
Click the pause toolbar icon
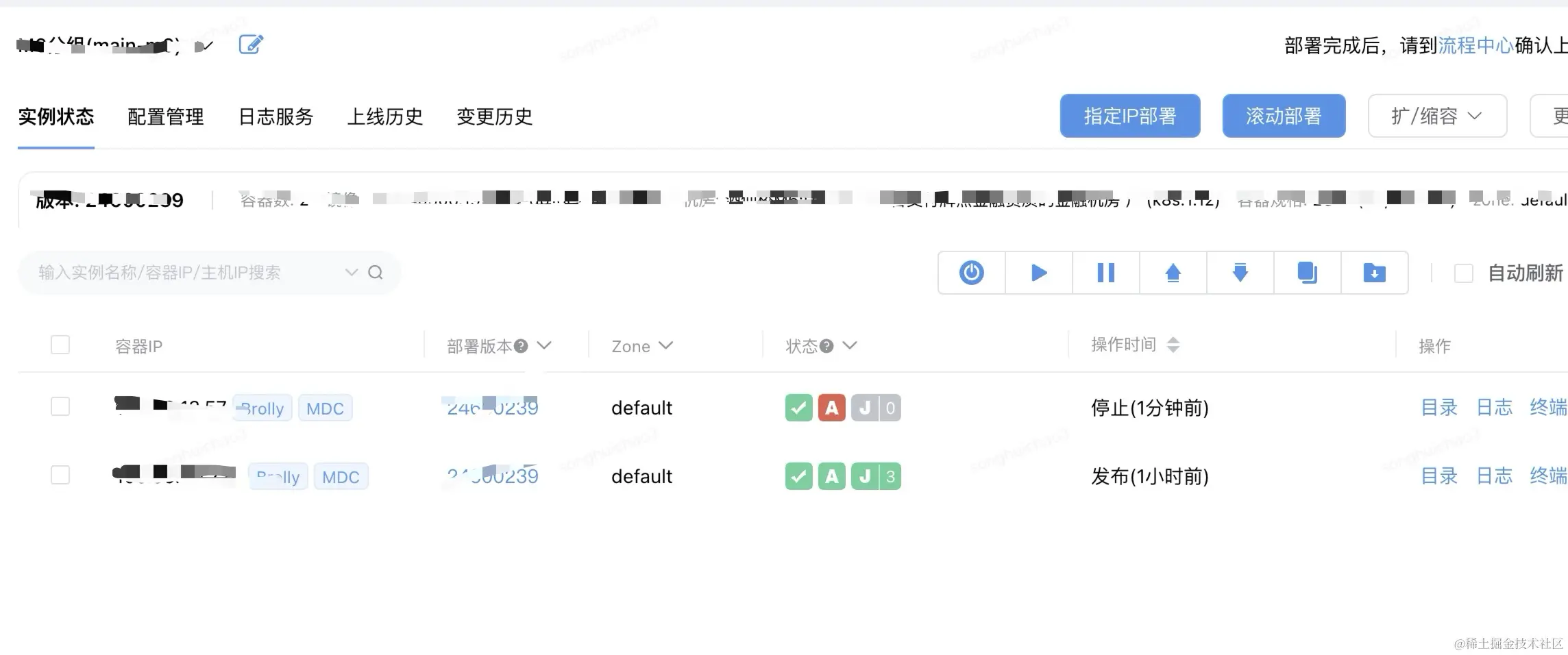click(1106, 273)
